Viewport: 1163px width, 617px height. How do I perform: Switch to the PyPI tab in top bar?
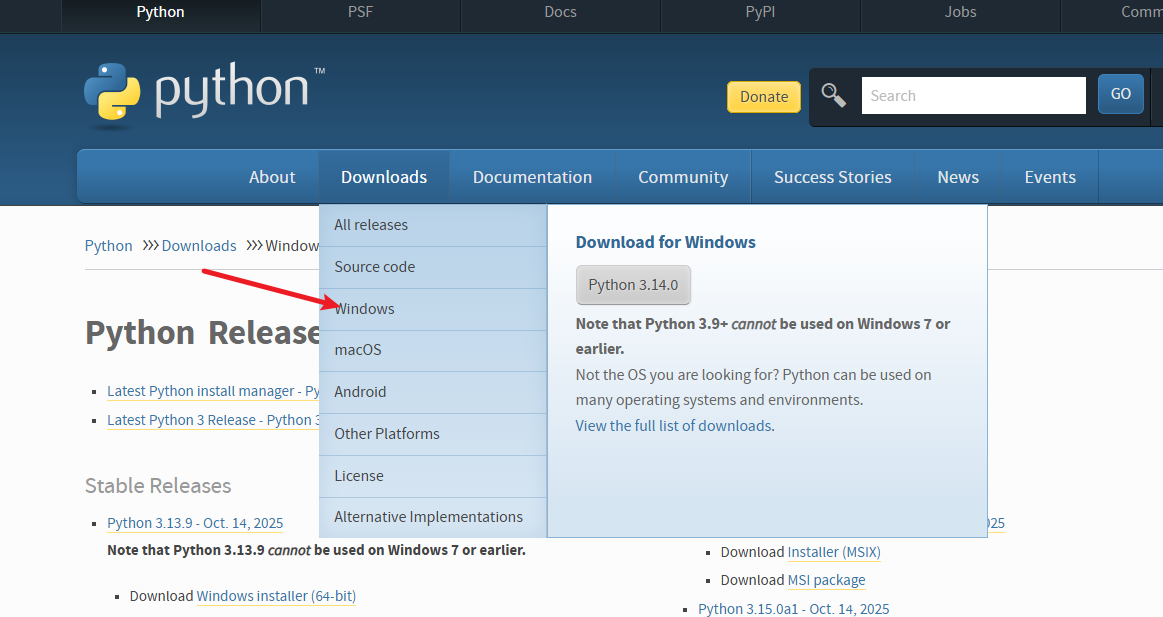pos(760,12)
